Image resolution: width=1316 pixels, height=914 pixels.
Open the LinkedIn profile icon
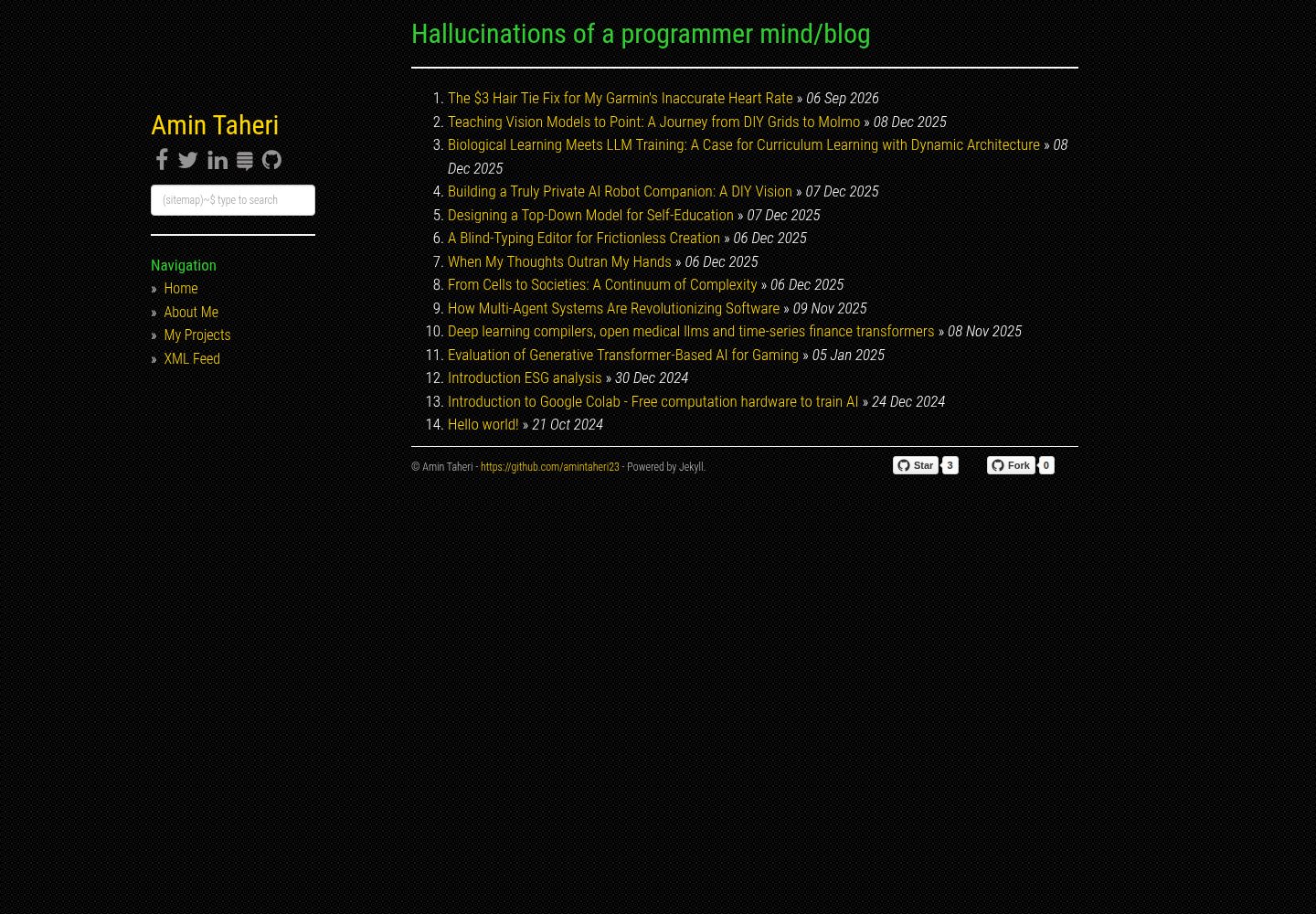click(218, 160)
